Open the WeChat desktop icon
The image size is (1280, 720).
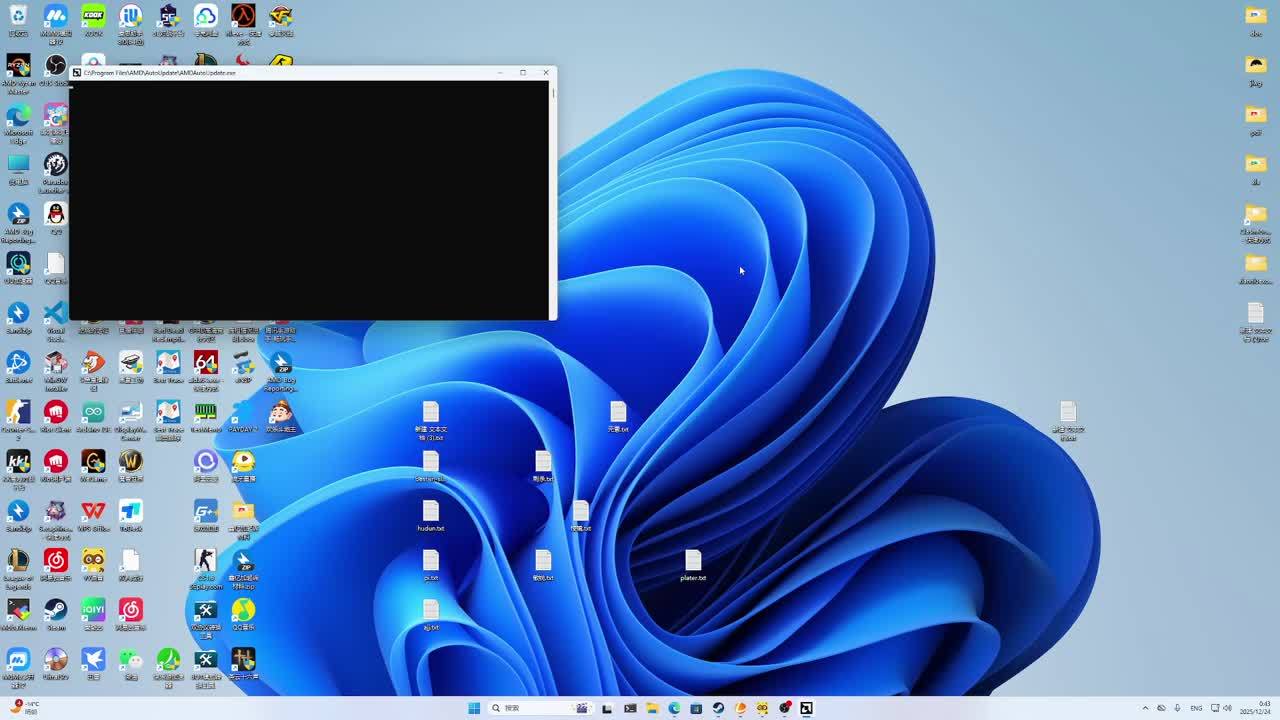[x=130, y=659]
